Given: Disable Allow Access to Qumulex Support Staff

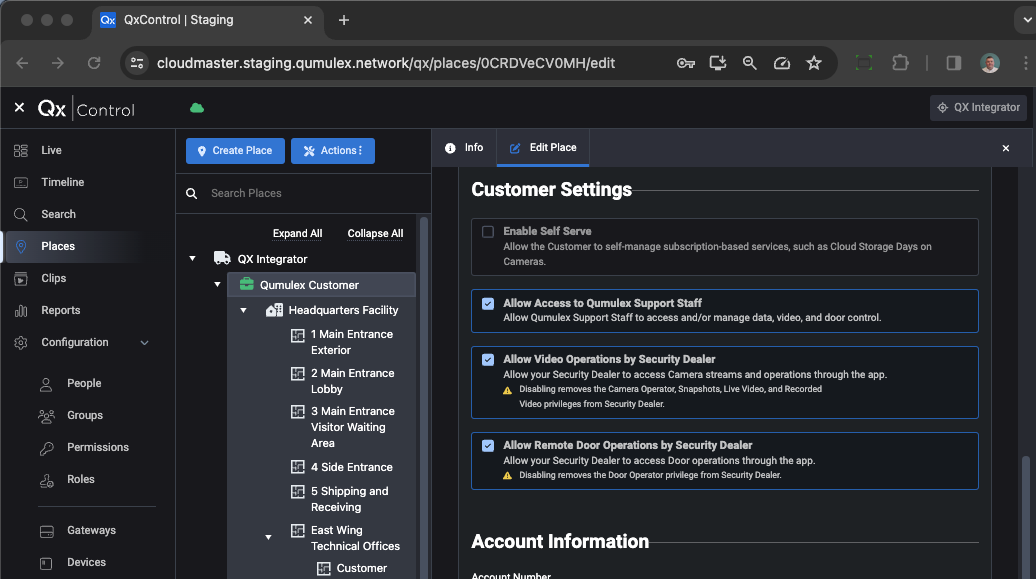Looking at the screenshot, I should pos(487,305).
